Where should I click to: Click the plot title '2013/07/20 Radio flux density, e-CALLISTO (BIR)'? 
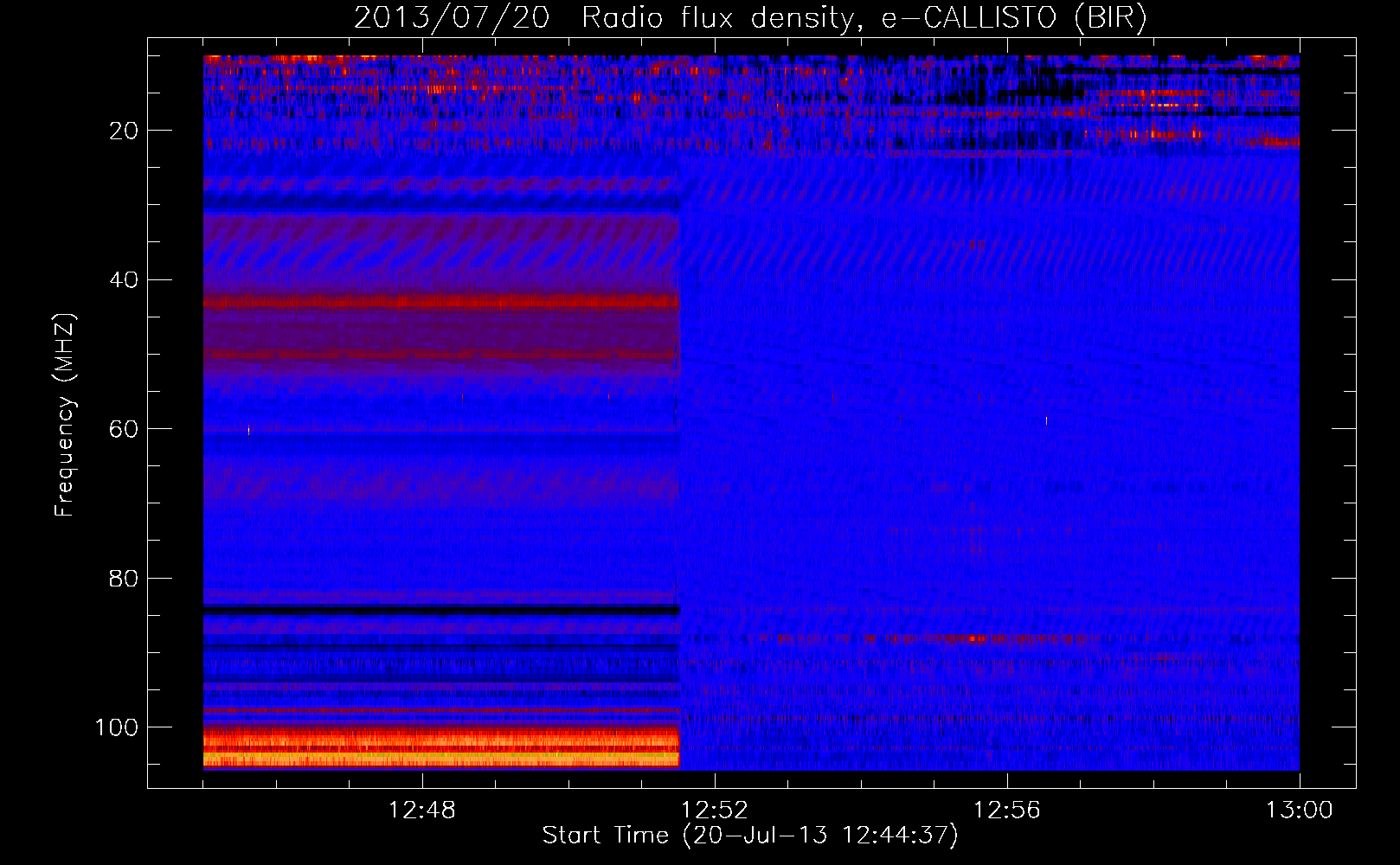(x=750, y=17)
